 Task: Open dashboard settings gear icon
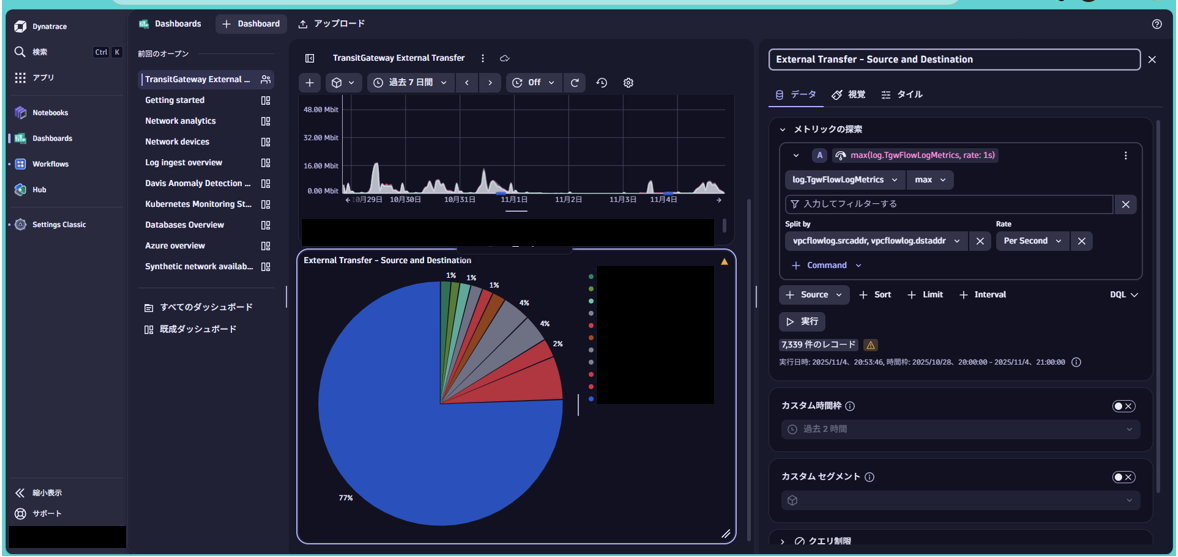(x=629, y=83)
